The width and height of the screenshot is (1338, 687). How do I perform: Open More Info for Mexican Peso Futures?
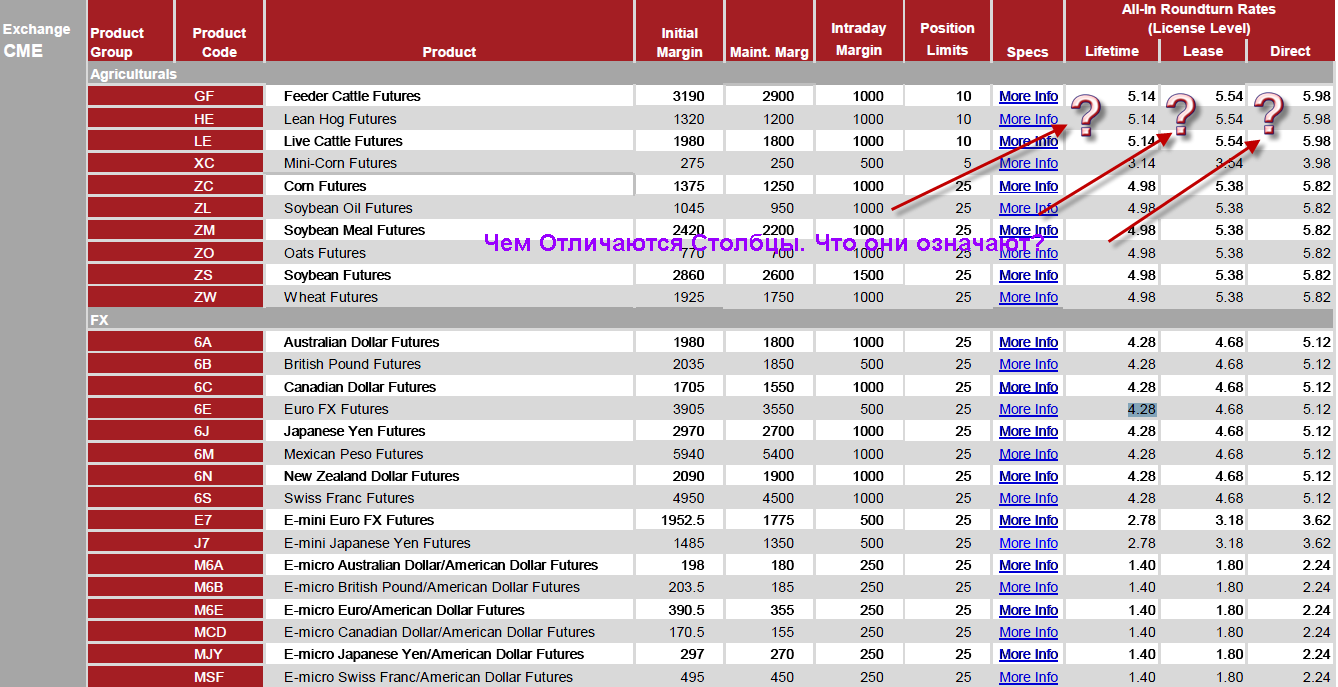pos(1028,454)
